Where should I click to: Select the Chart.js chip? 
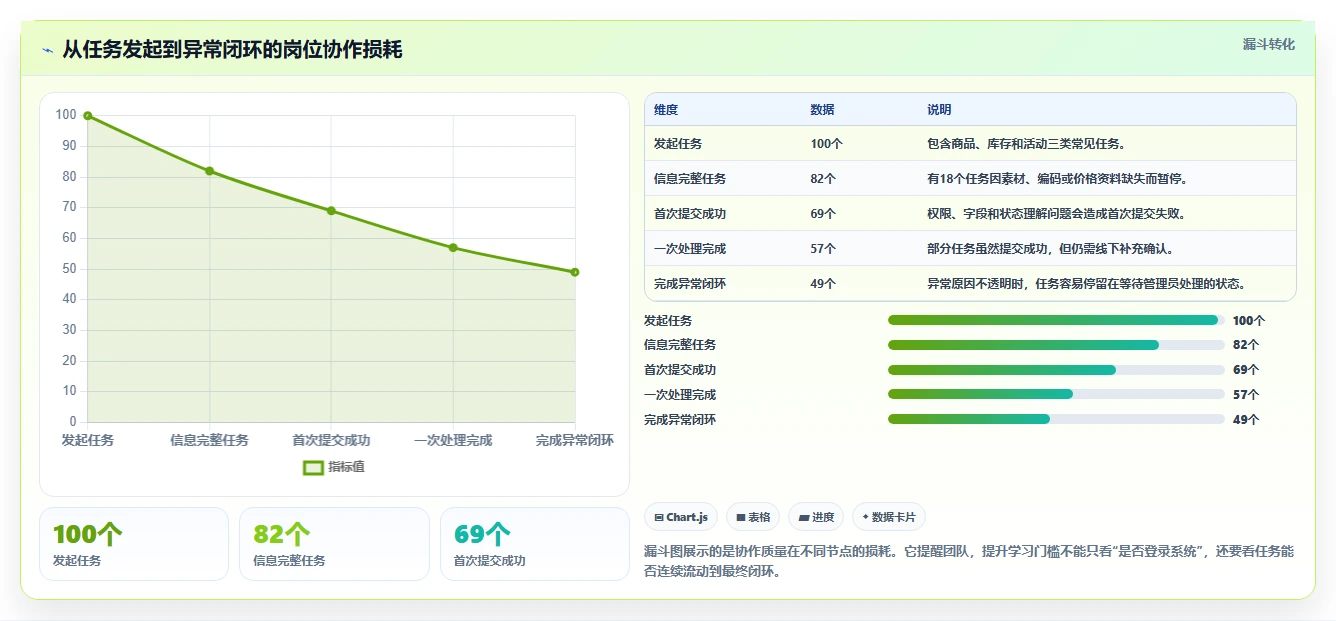pyautogui.click(x=681, y=517)
